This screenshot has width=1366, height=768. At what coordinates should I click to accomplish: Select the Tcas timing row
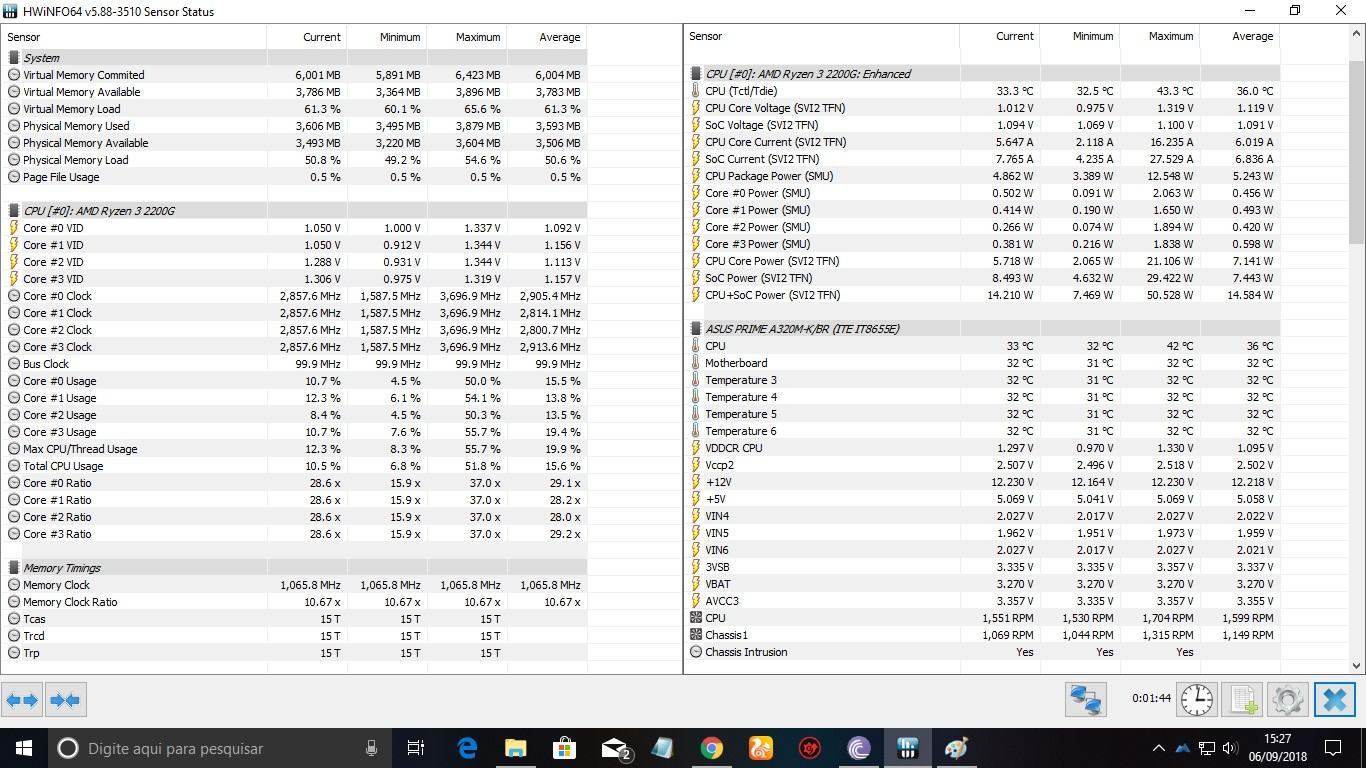pyautogui.click(x=294, y=619)
